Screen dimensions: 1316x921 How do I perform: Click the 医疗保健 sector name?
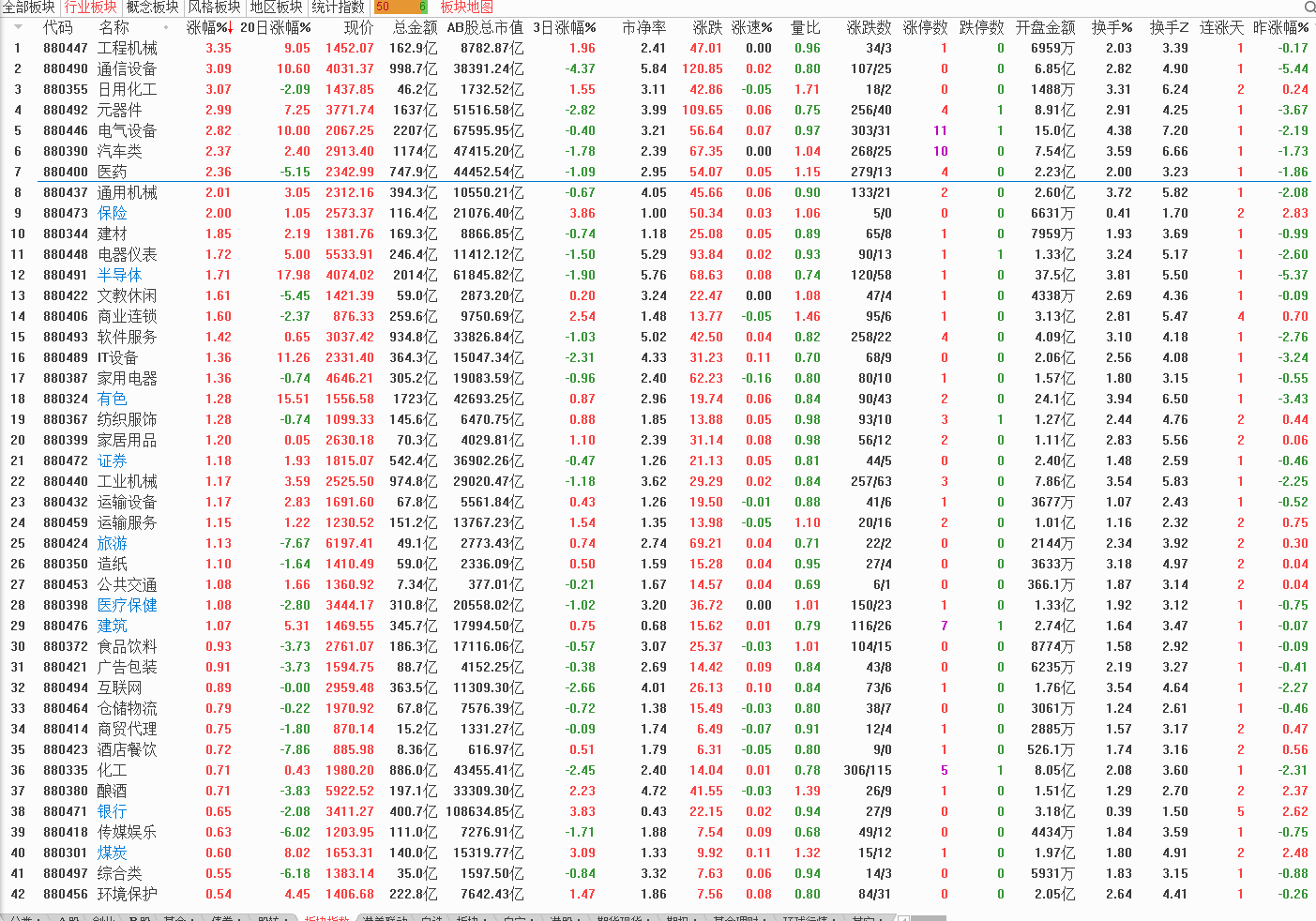tap(128, 606)
